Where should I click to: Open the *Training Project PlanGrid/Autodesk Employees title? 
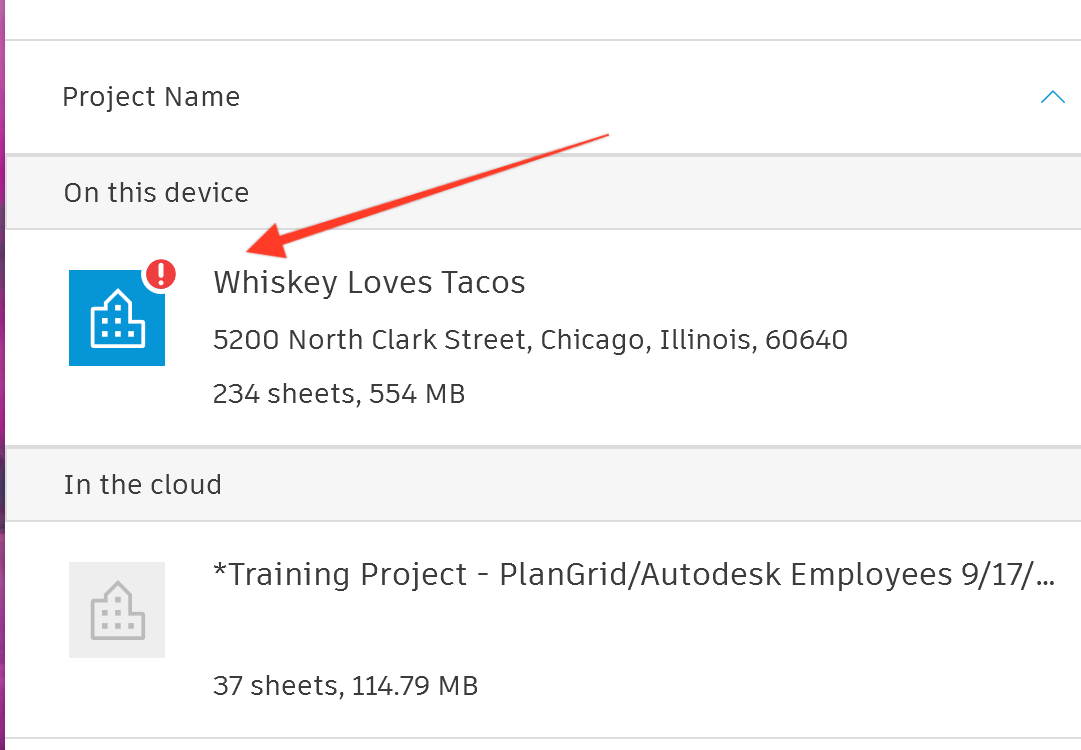[634, 575]
